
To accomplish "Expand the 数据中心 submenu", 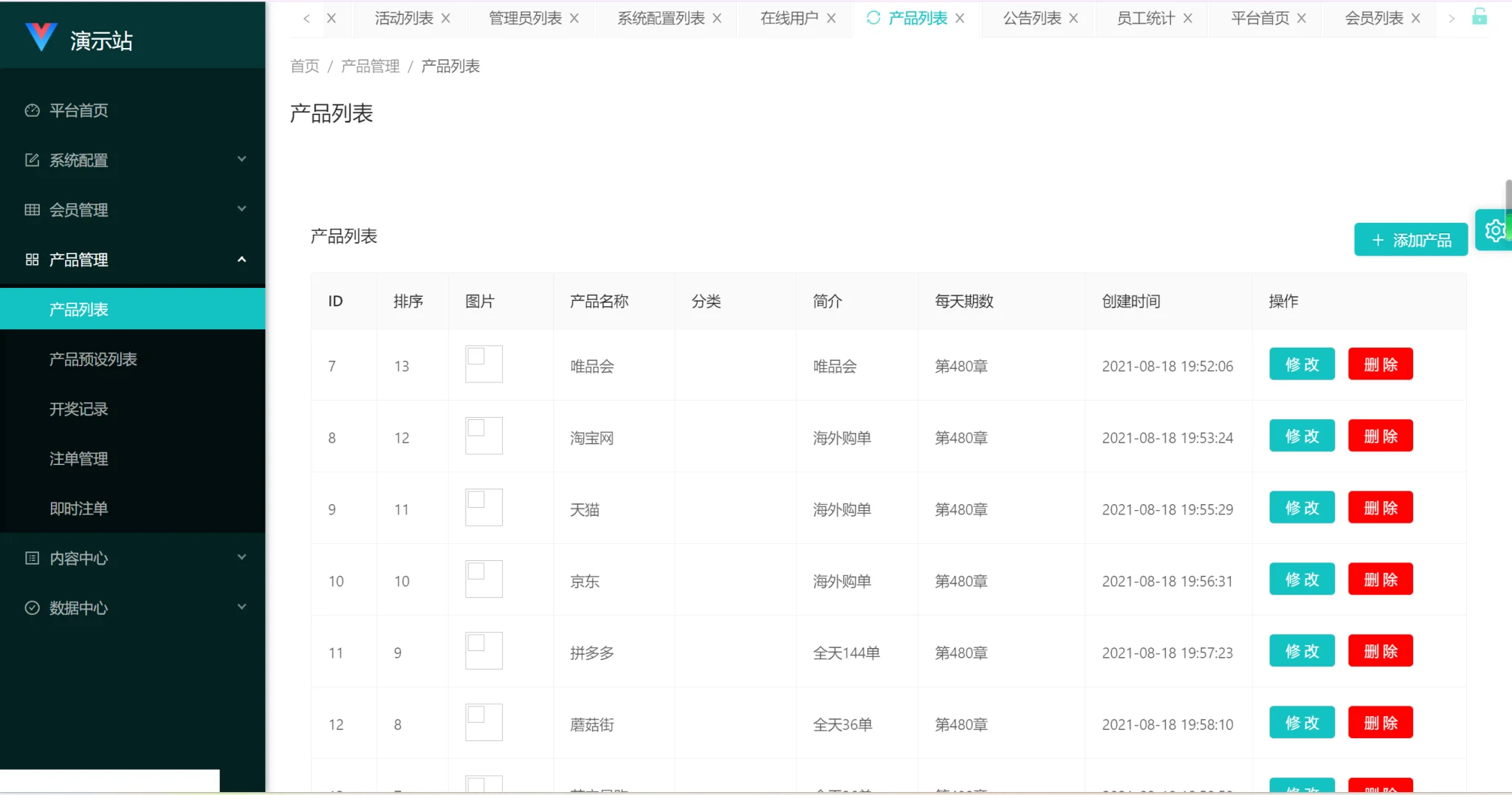I will [x=241, y=607].
